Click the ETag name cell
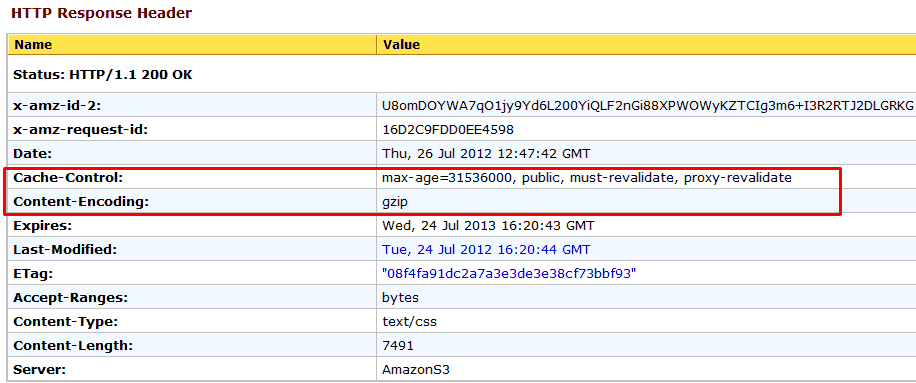This screenshot has height=383, width=916. point(193,274)
